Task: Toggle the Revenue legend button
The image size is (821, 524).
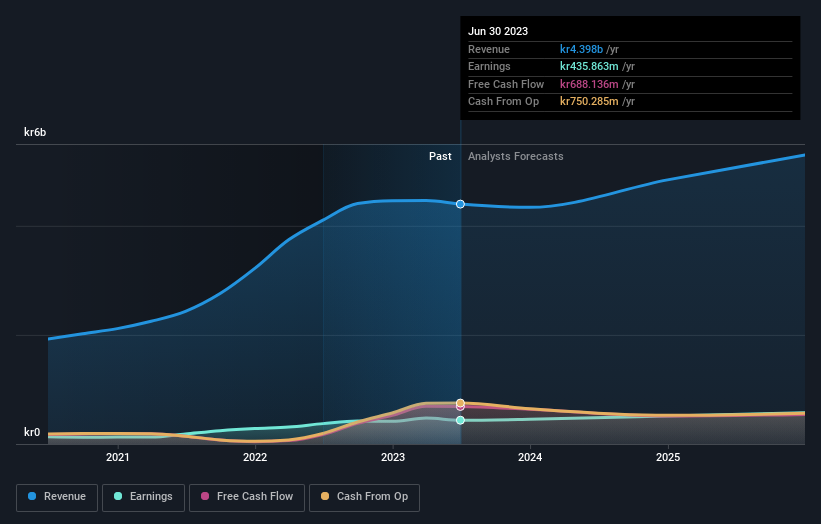Action: 57,497
